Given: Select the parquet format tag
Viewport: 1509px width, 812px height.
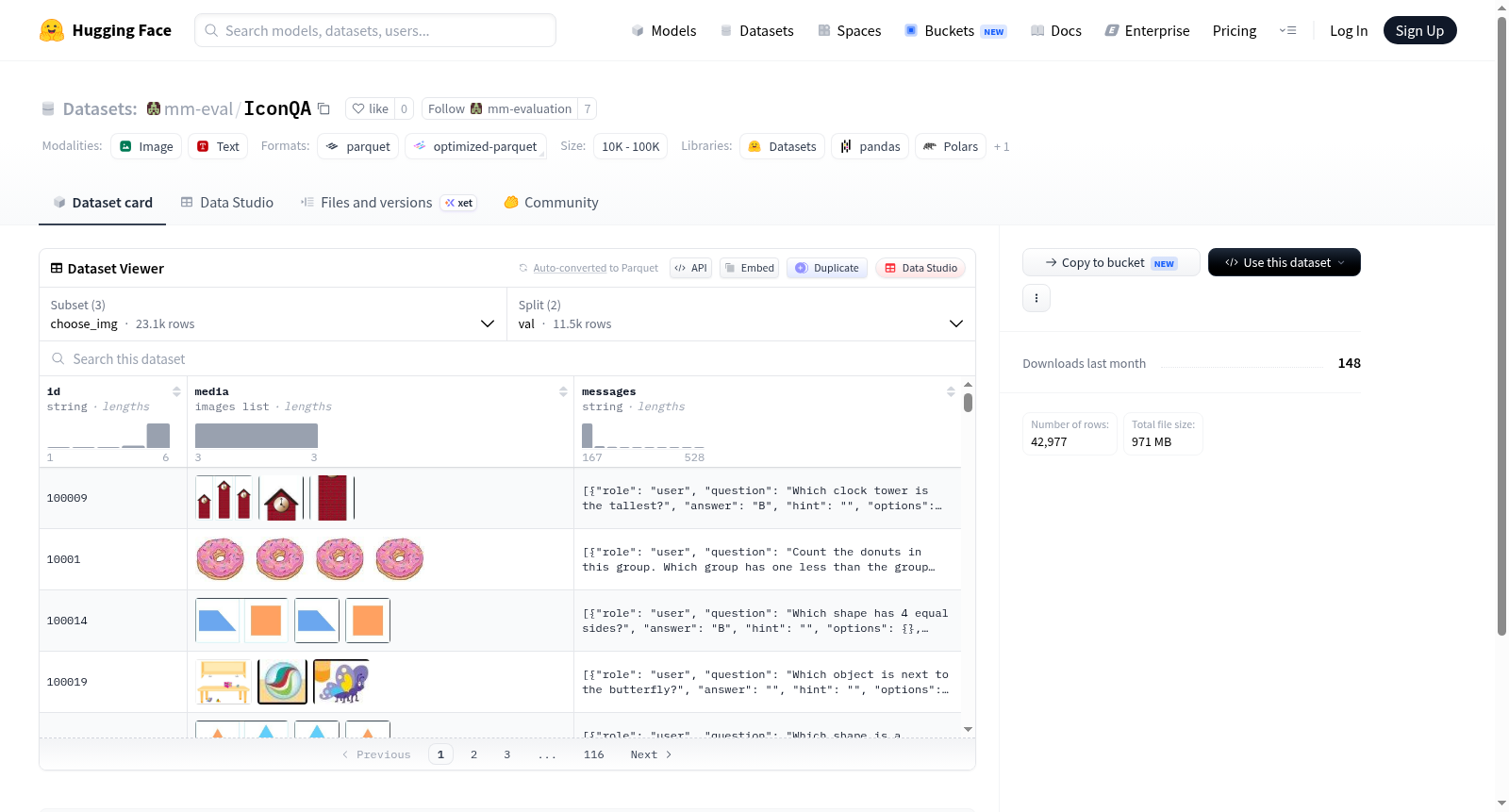Looking at the screenshot, I should (358, 146).
